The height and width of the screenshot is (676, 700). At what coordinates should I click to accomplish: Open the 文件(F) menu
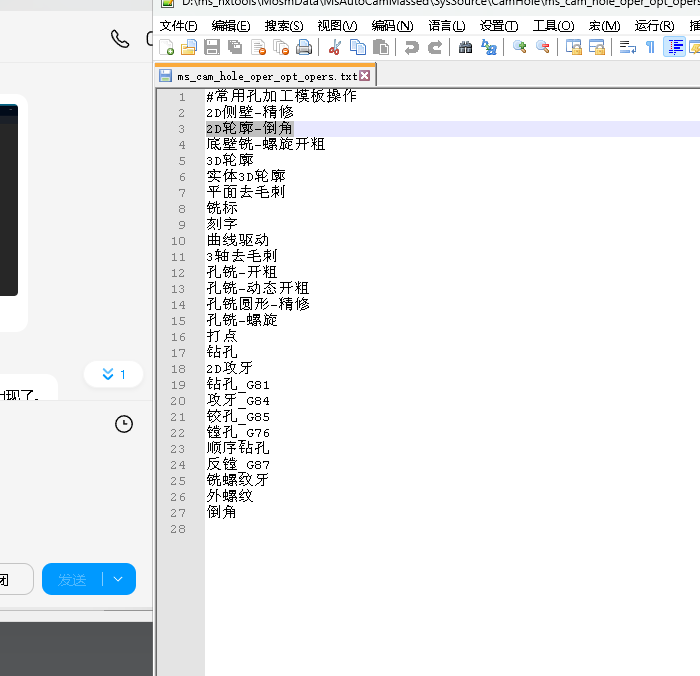[179, 26]
